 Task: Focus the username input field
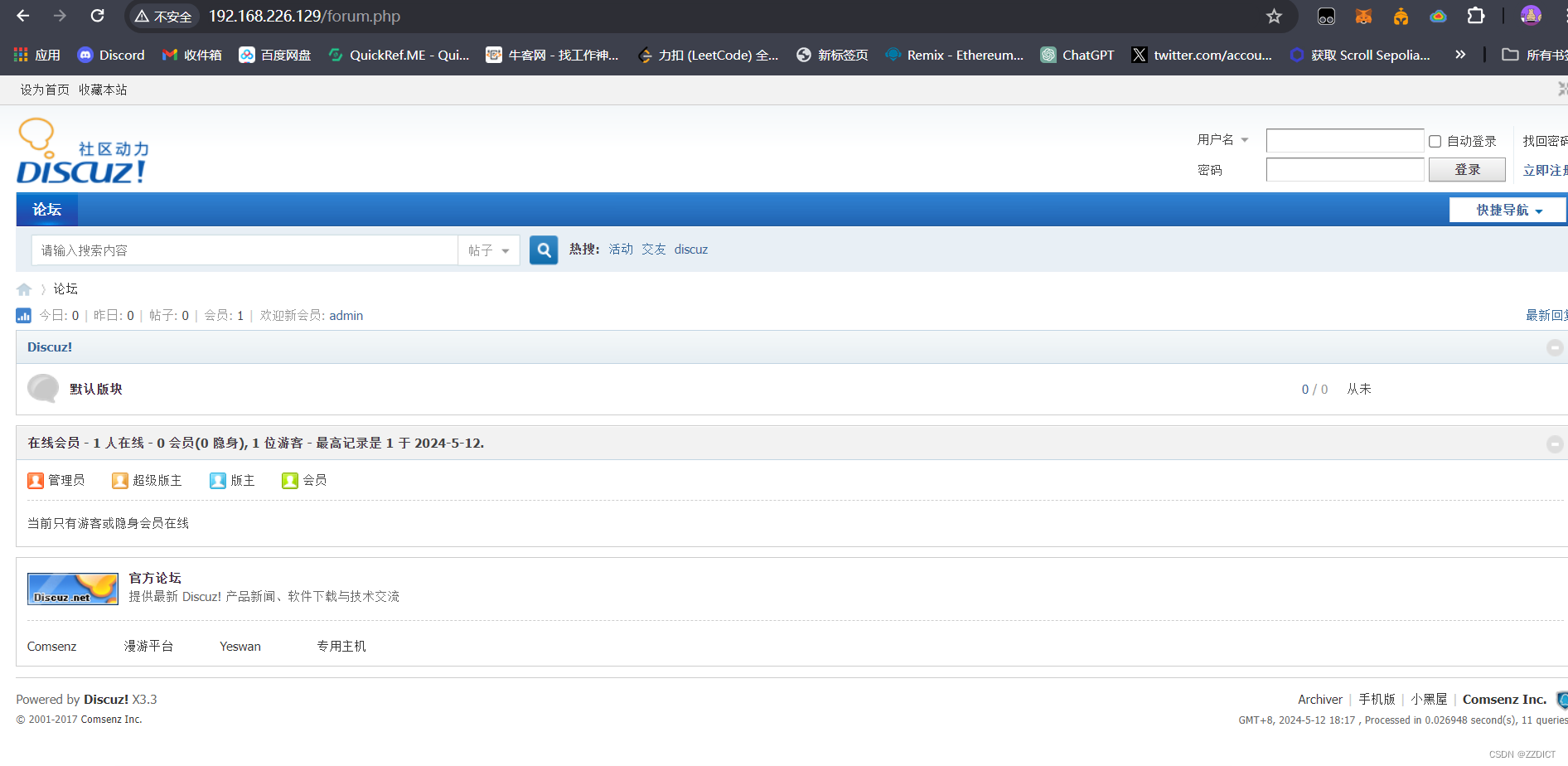[1345, 141]
